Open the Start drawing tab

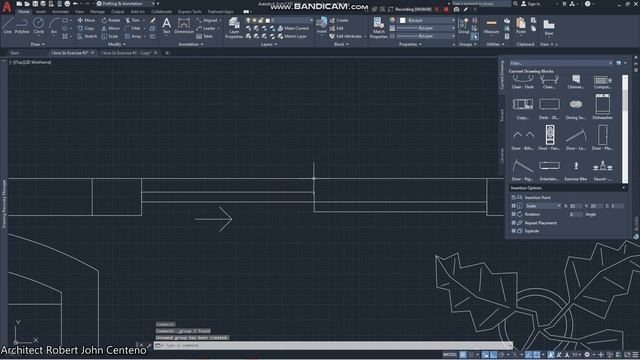[15, 53]
